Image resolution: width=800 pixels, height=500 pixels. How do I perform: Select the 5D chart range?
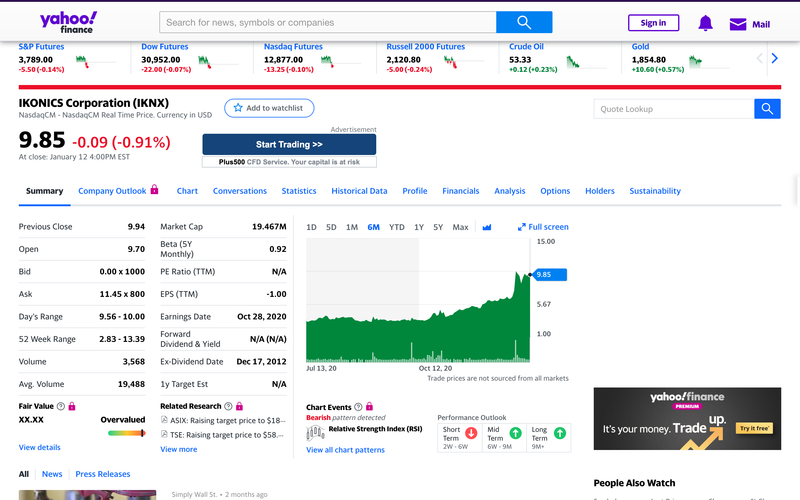[x=331, y=227]
